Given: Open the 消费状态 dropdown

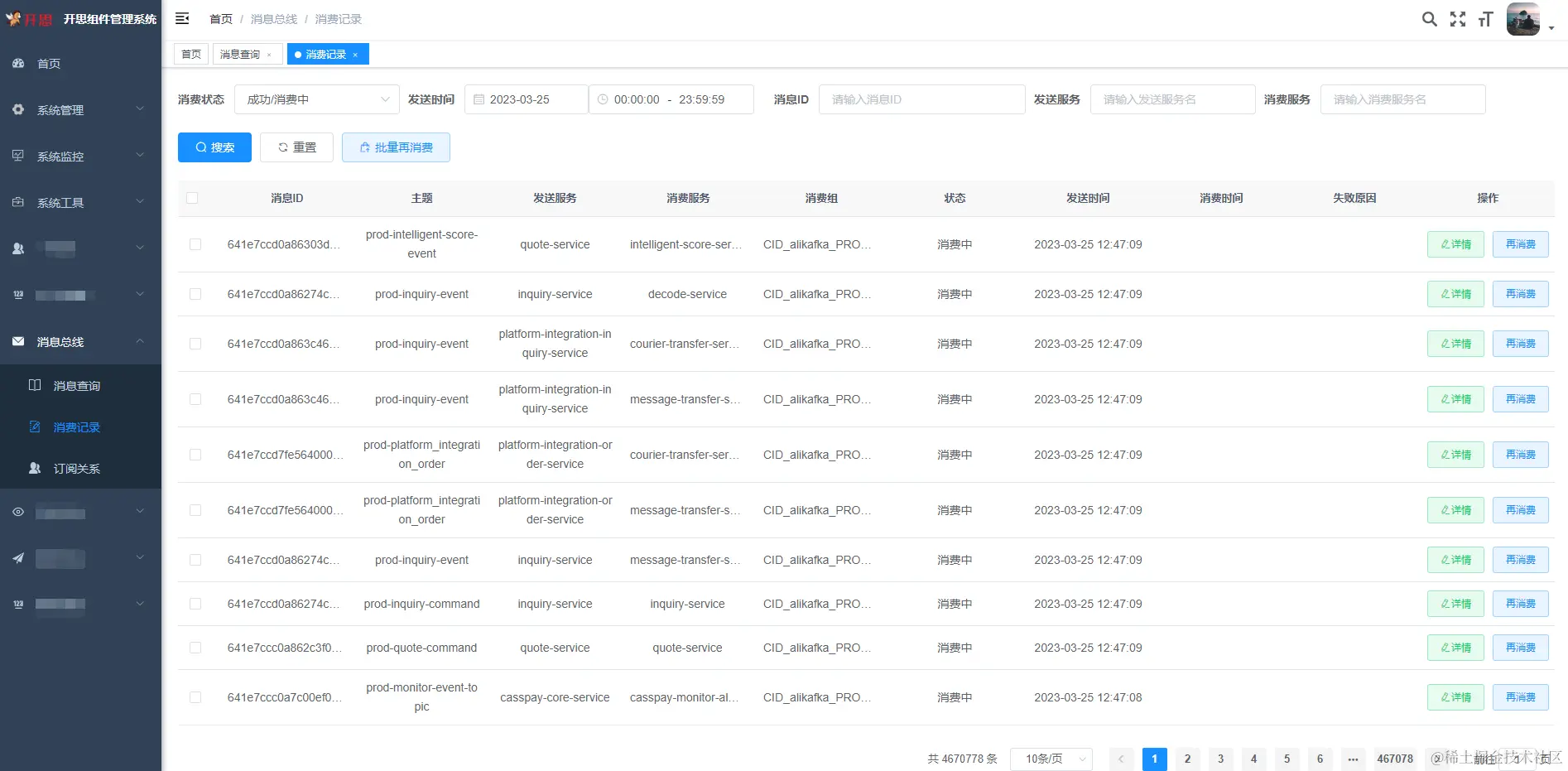Looking at the screenshot, I should tap(317, 99).
